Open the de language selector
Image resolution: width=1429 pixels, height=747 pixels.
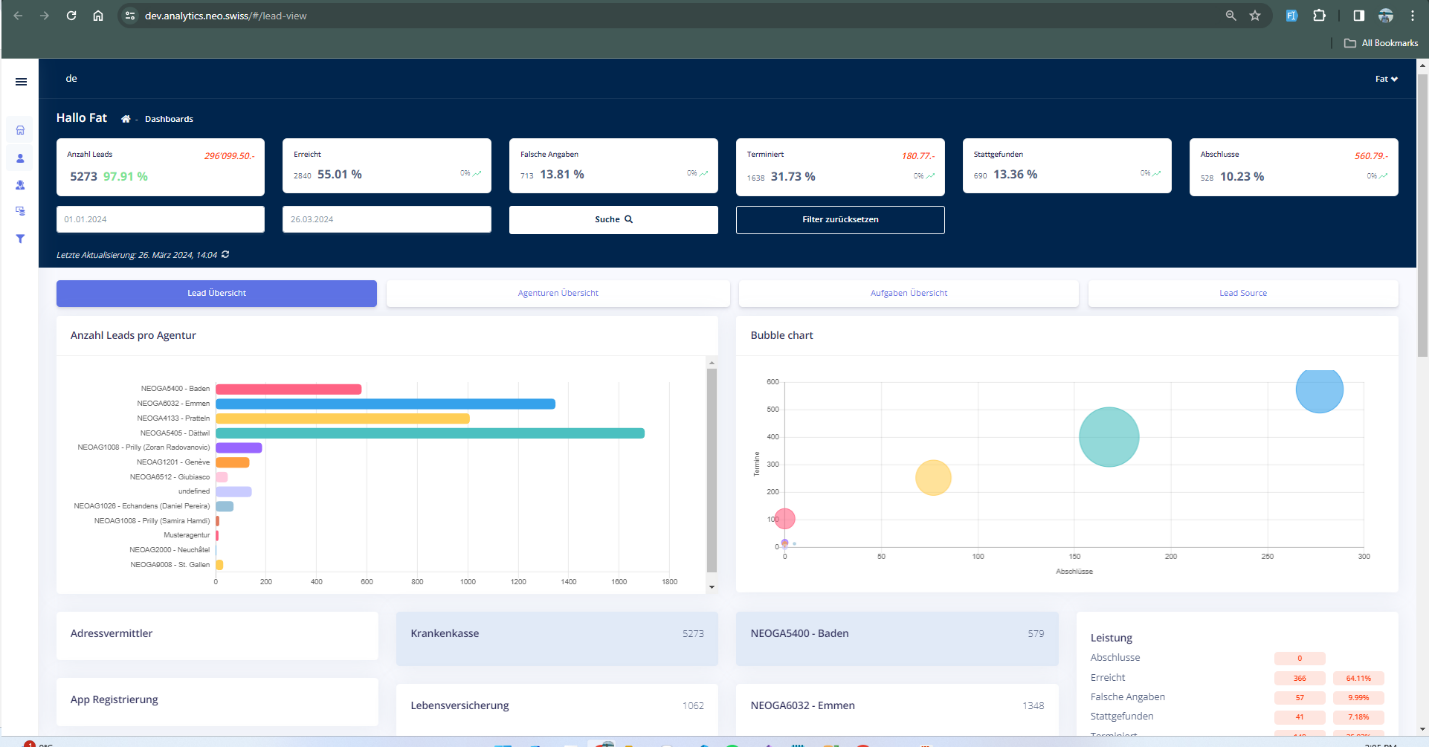pos(71,79)
